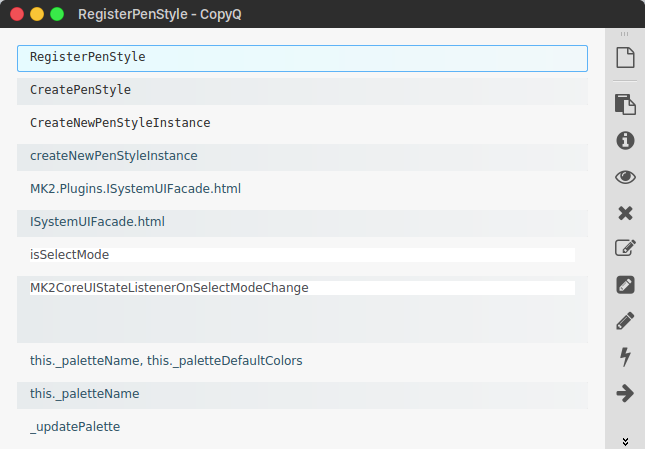Image resolution: width=645 pixels, height=449 pixels.
Task: Click the Paste Items clipboard icon
Action: tap(625, 104)
